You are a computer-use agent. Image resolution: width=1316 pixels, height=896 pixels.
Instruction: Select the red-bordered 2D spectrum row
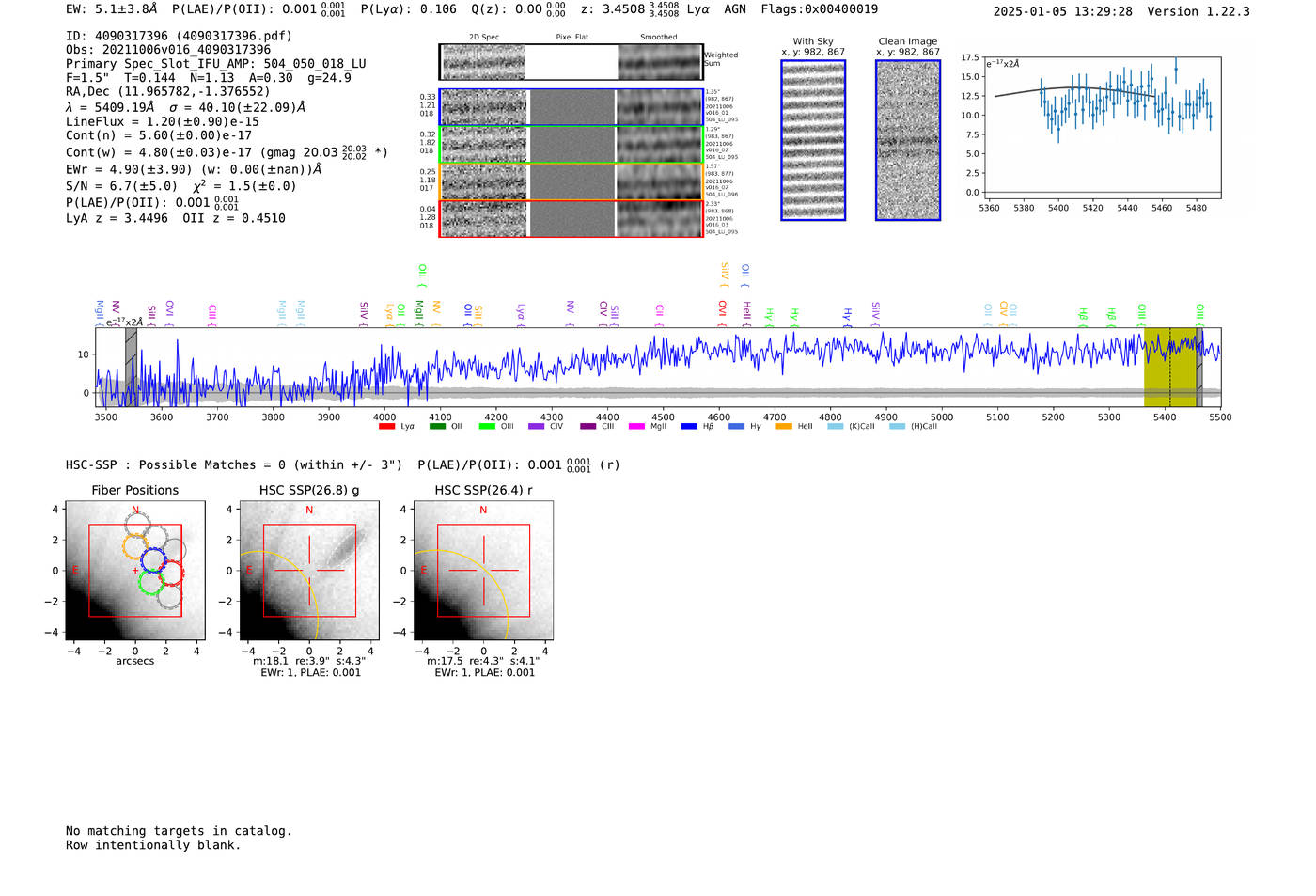tap(571, 218)
